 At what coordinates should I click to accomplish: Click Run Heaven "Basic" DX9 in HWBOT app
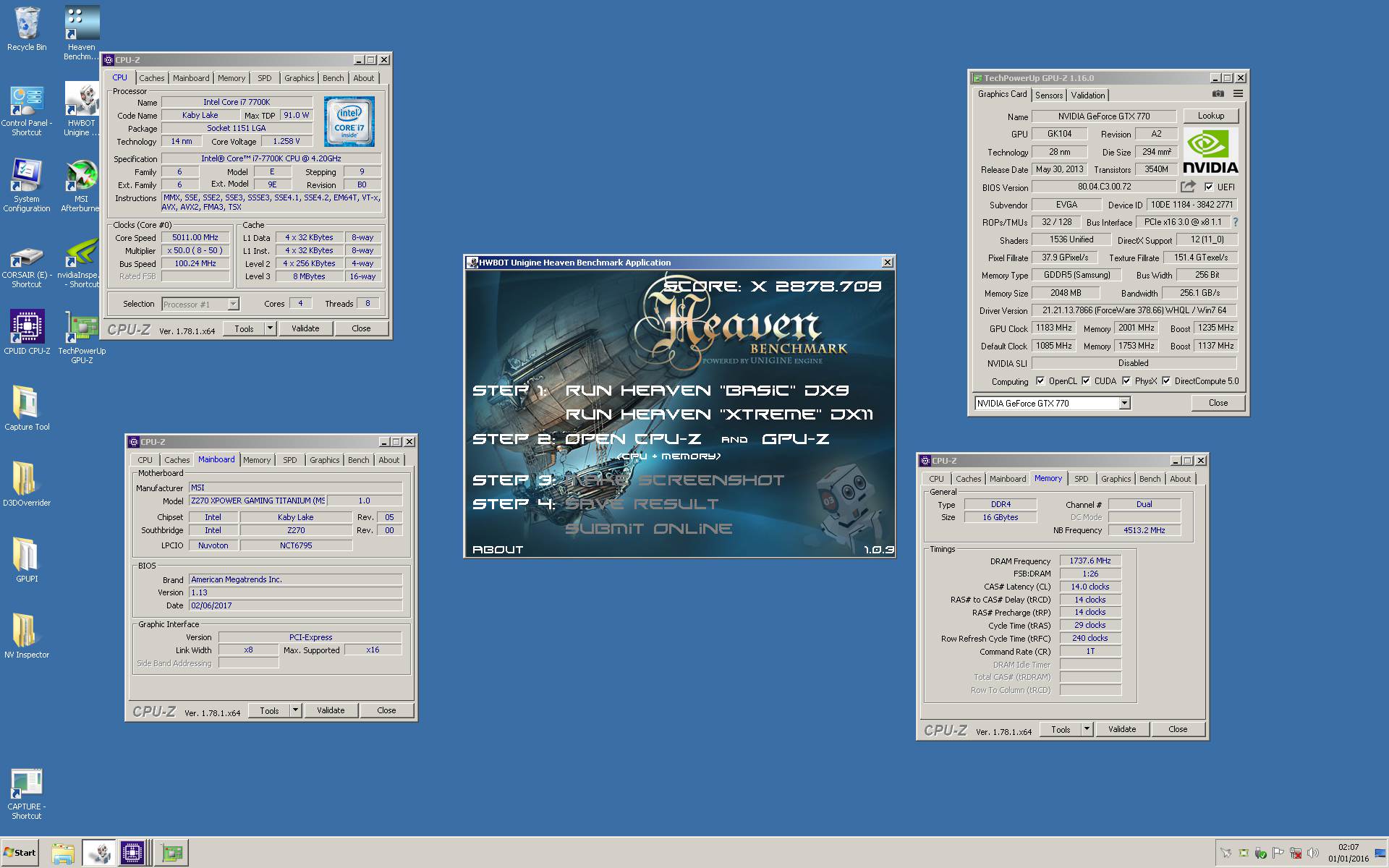point(707,391)
